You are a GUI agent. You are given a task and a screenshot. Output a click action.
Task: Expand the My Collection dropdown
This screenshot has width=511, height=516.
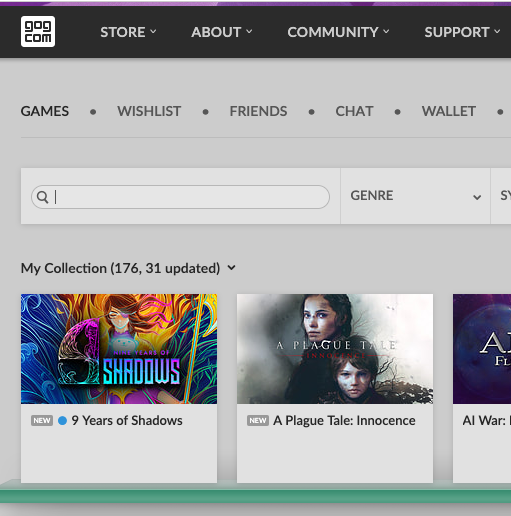pos(128,268)
